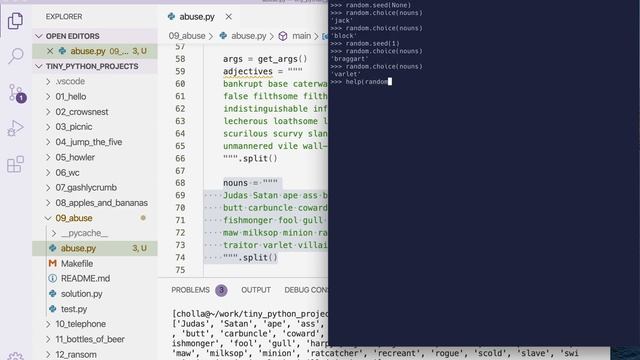The image size is (640, 360).
Task: Expand the 05_howler folder
Action: click(48, 157)
